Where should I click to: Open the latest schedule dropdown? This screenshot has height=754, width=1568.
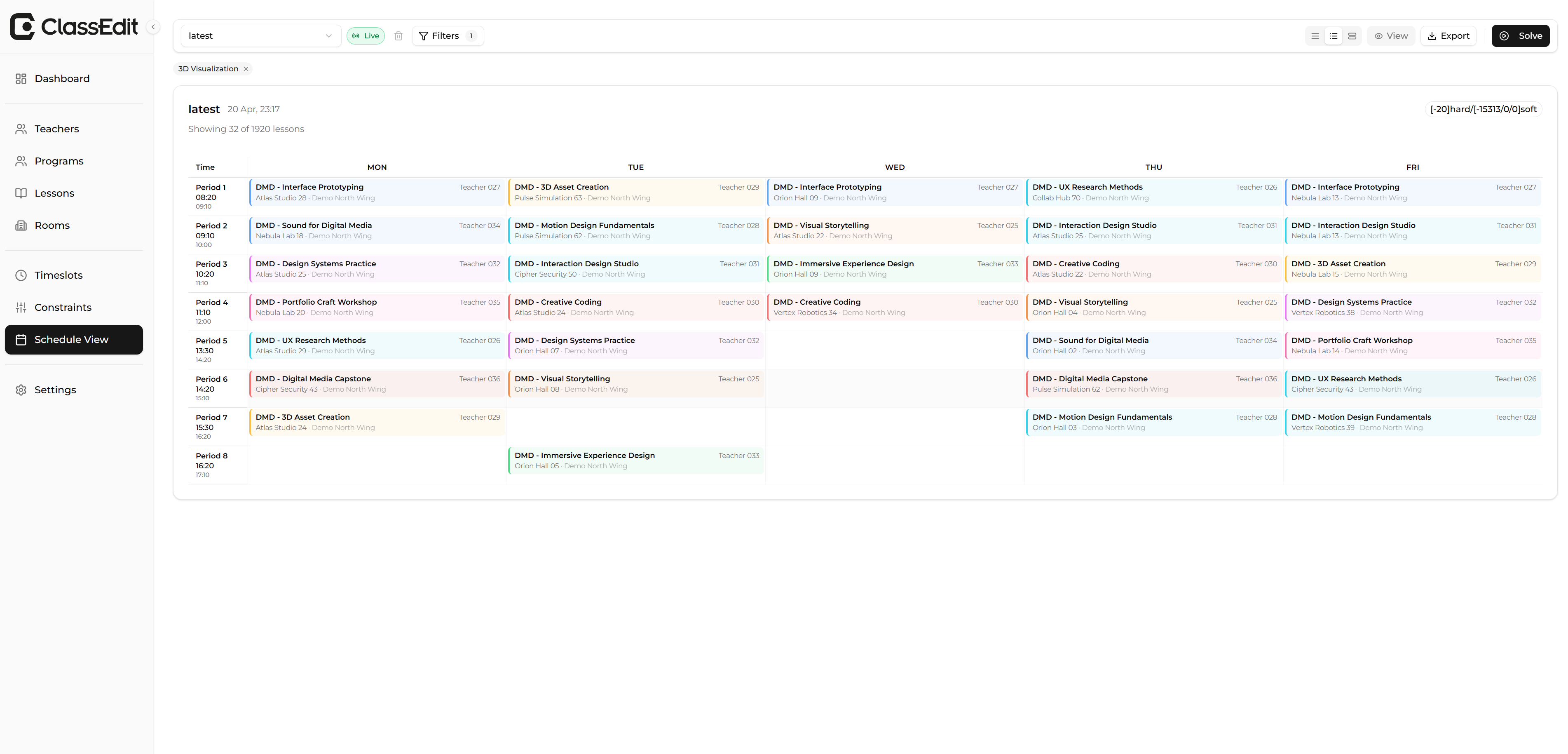[x=260, y=36]
